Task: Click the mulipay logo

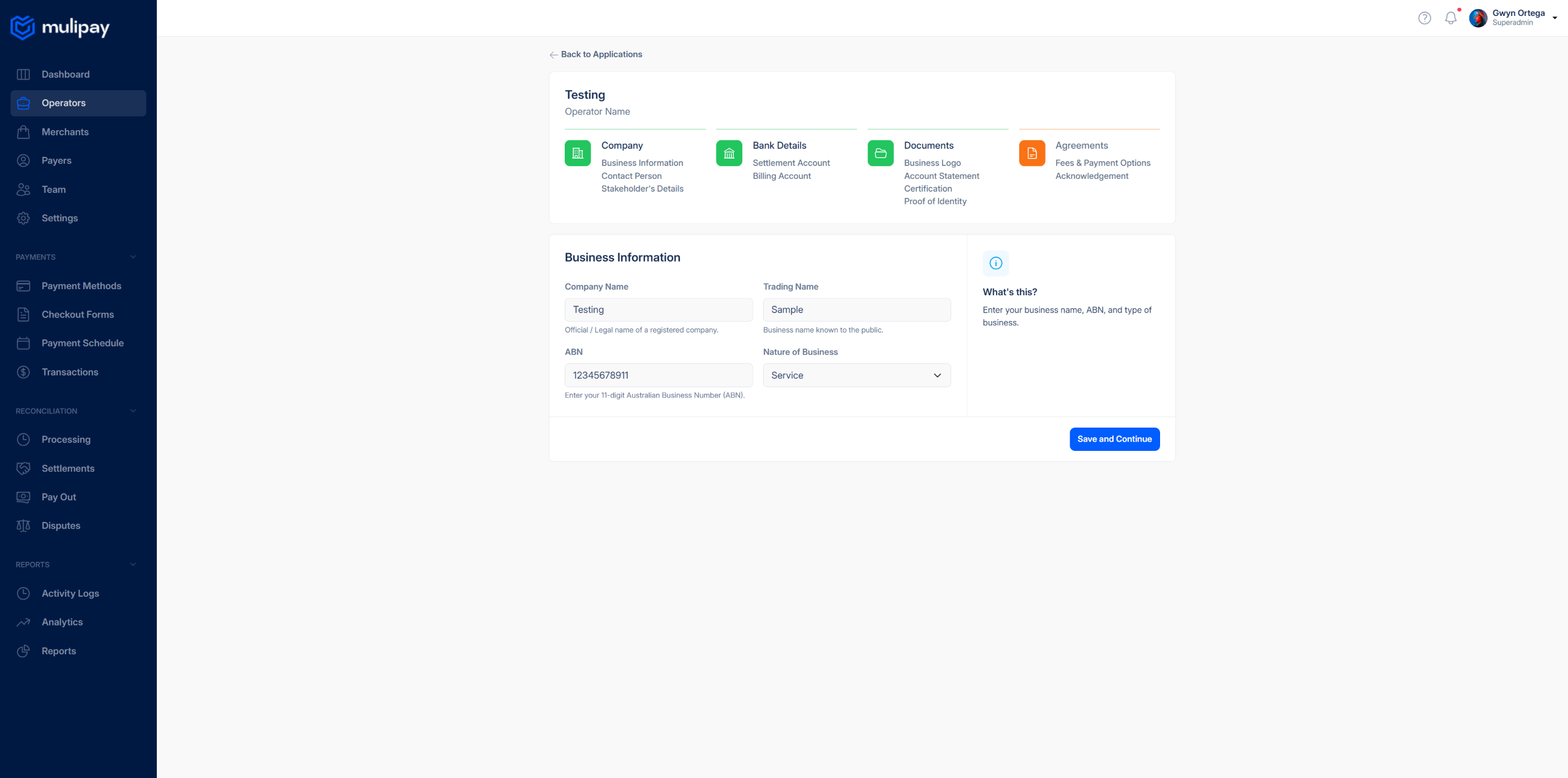Action: (60, 27)
